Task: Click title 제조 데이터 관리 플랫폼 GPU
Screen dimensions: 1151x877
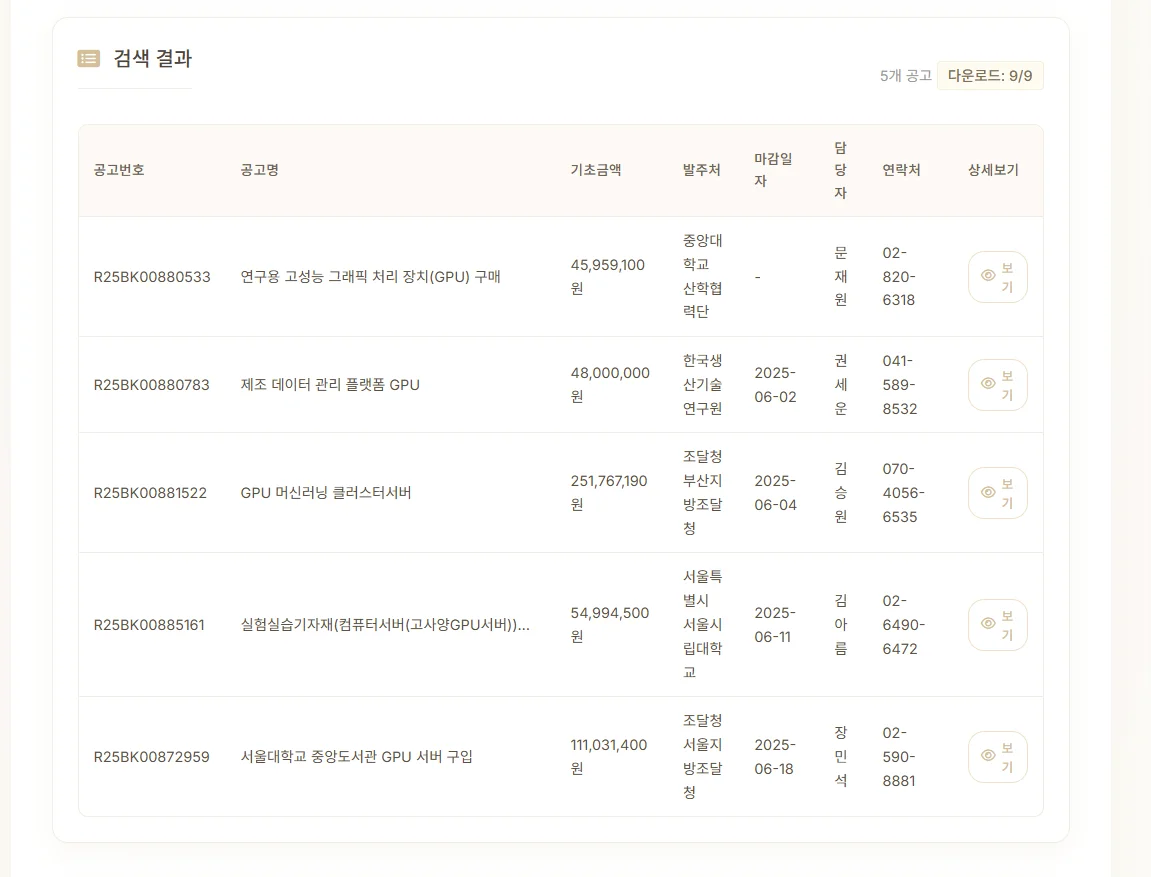Action: pyautogui.click(x=330, y=385)
